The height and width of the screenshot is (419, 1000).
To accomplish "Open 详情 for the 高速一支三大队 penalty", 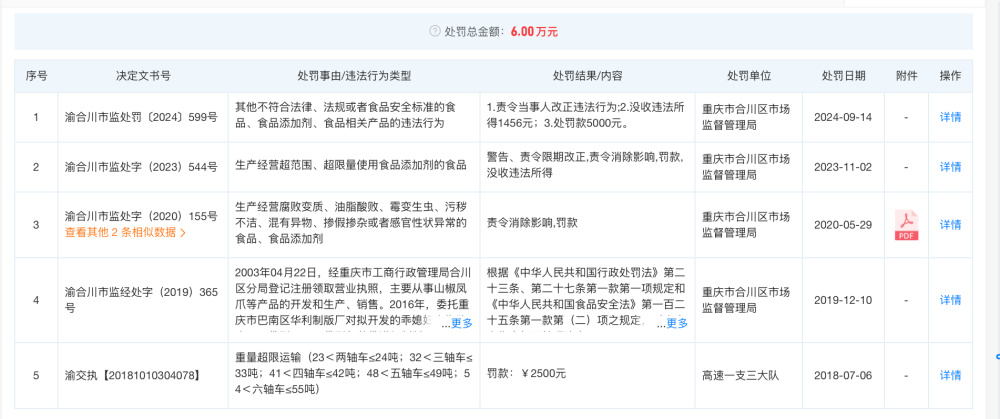I will coord(950,375).
